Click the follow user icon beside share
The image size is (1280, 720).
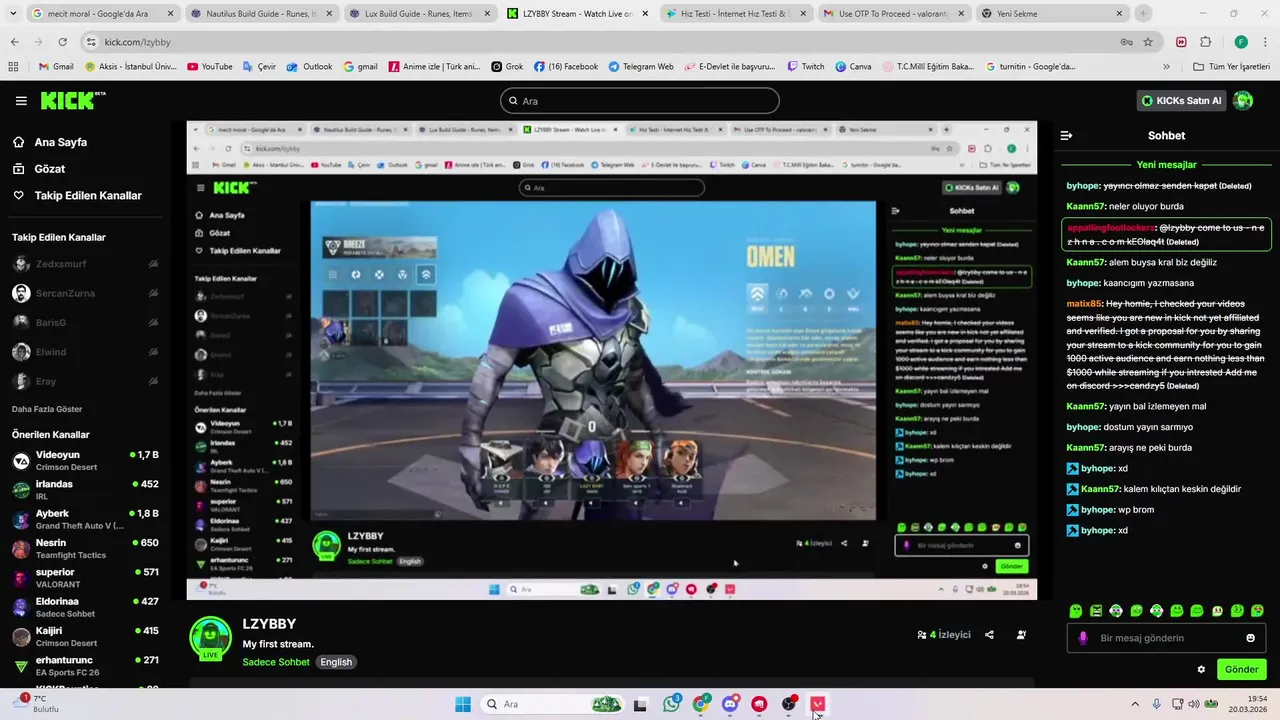tap(1021, 635)
